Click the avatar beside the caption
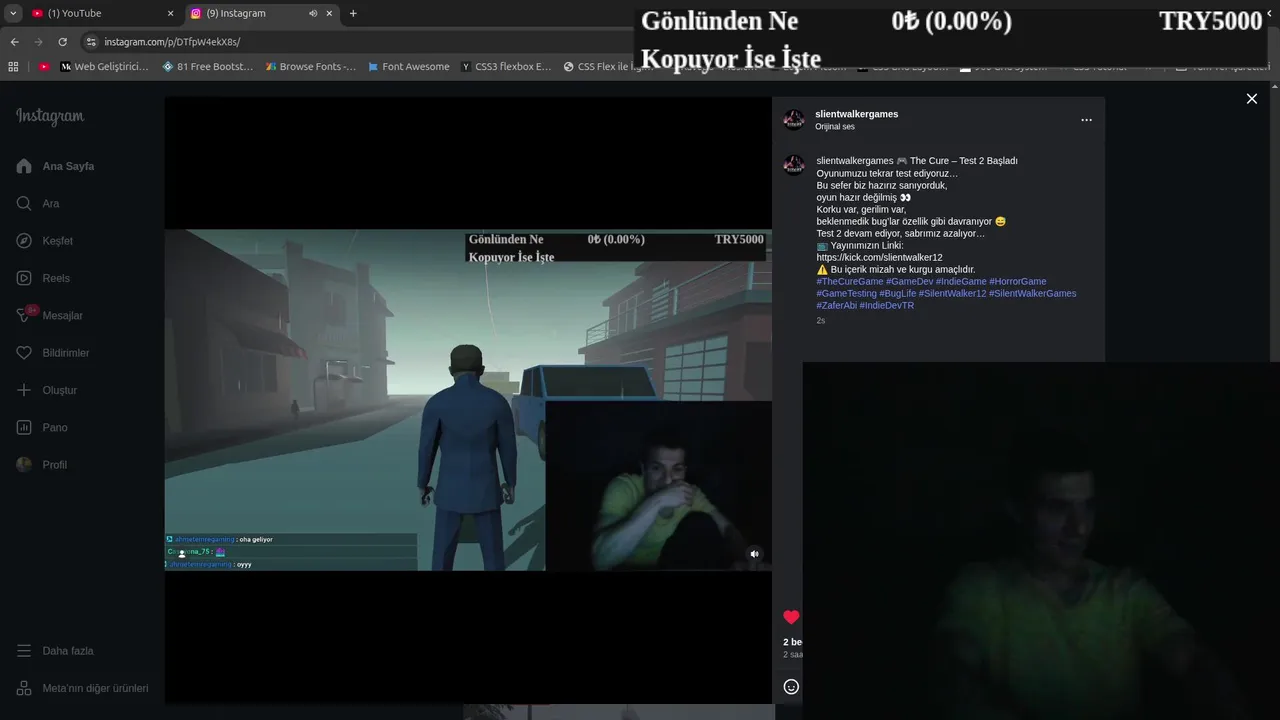Screen dimensions: 1280x720 [794, 166]
